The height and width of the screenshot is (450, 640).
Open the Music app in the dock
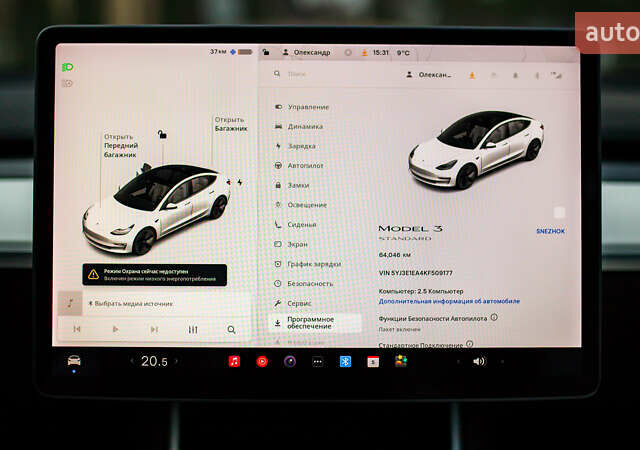pos(234,361)
